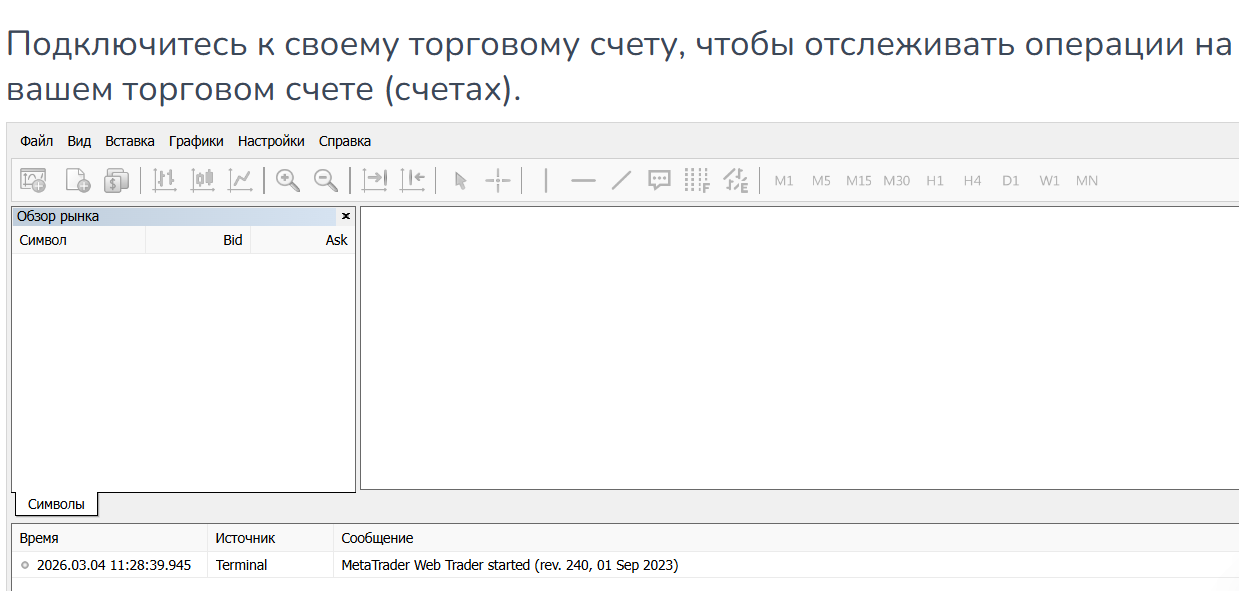Open the Файл menu
The height and width of the screenshot is (591, 1239).
tap(37, 141)
